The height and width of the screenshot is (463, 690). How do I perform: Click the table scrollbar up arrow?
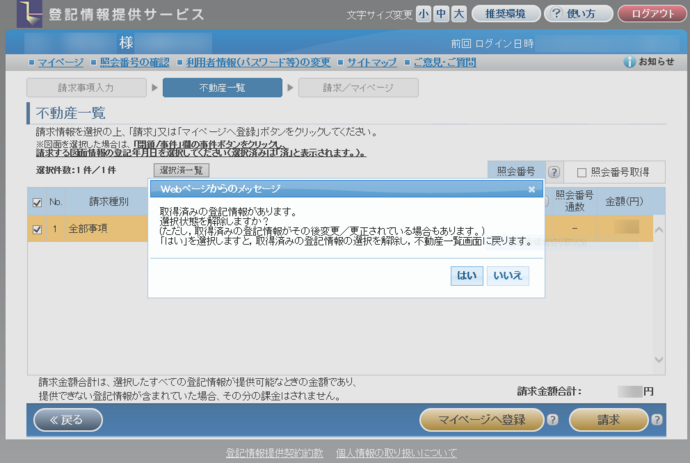tap(659, 230)
